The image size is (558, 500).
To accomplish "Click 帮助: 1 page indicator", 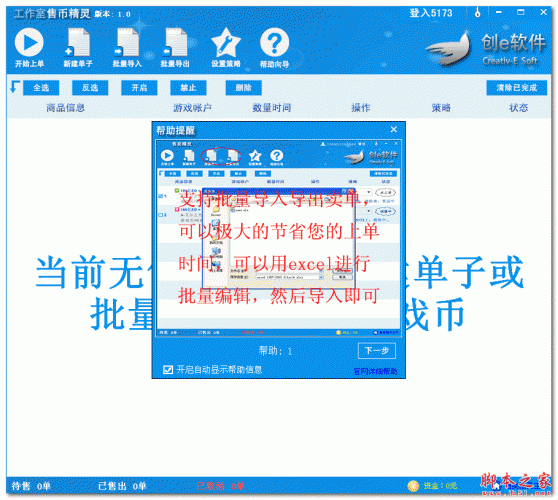I will click(275, 351).
